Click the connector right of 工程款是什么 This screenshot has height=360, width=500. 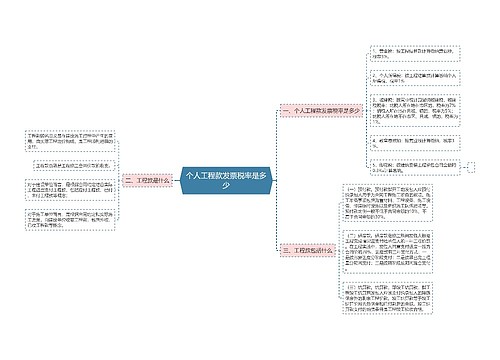point(176,180)
